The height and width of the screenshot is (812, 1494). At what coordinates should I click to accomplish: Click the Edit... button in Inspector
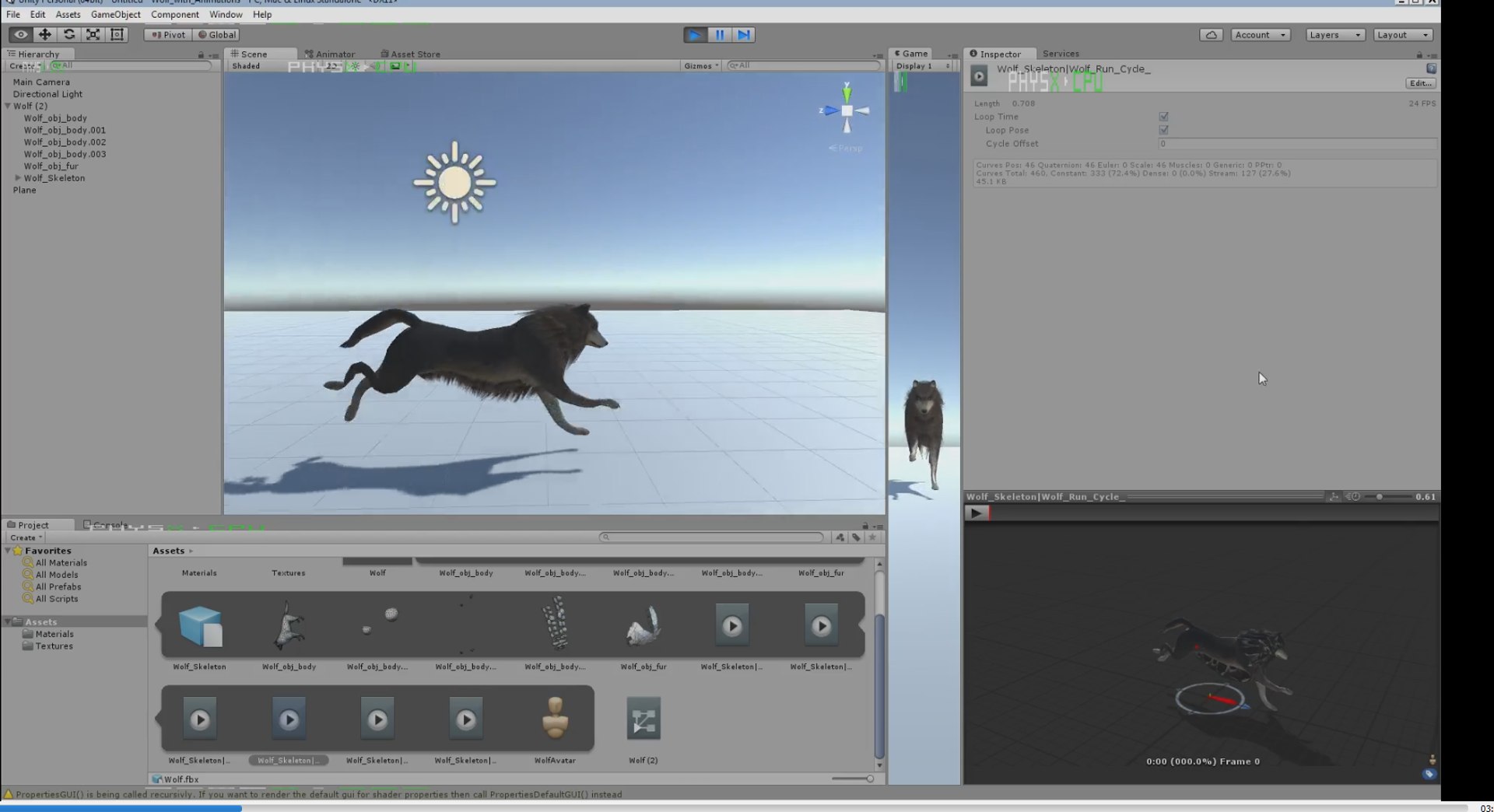1420,83
